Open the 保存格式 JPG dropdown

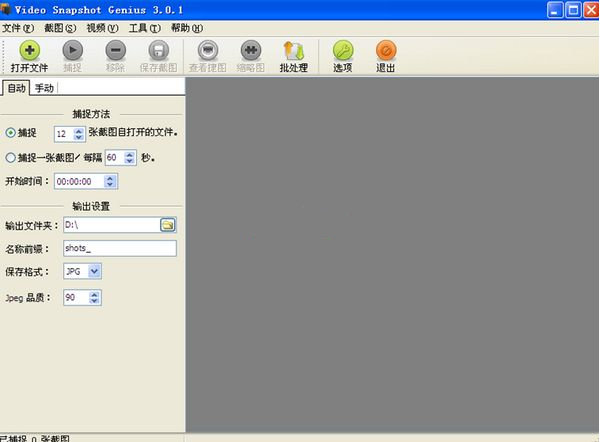point(94,271)
